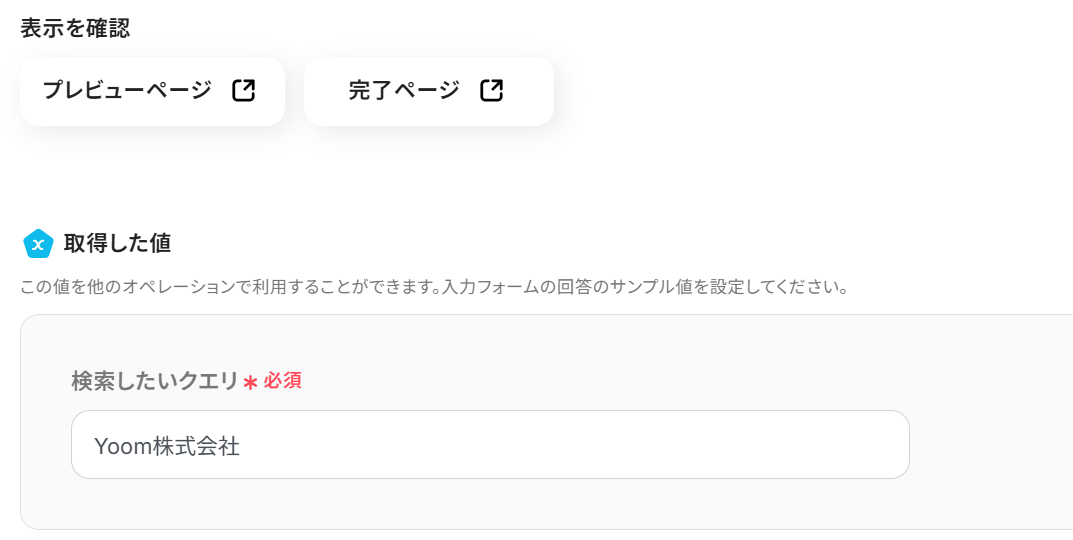The height and width of the screenshot is (540, 1073).
Task: Click the 表示を確認 heading
Action: click(75, 28)
